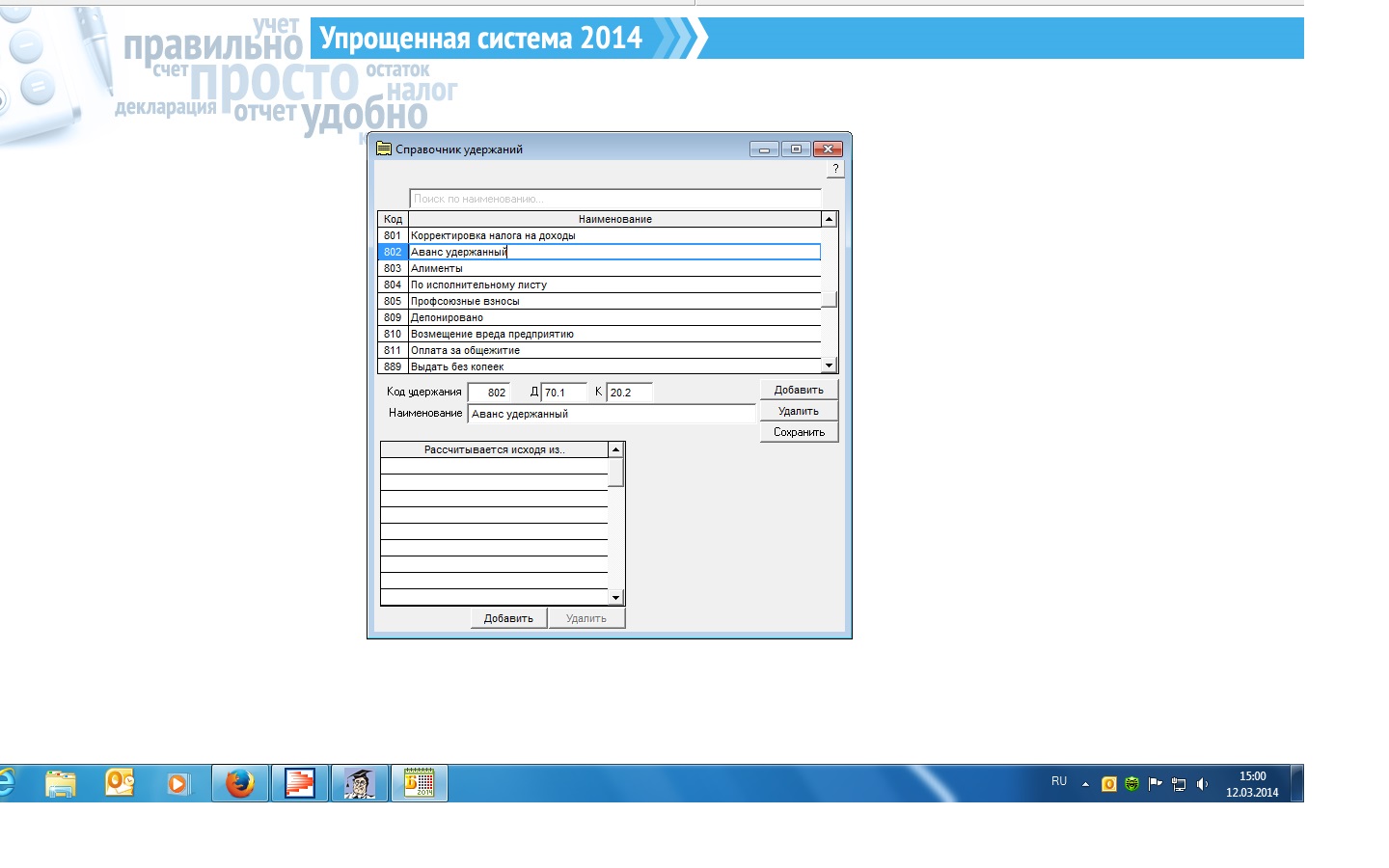The image size is (1389, 868).
Task: Open Firefox from the taskbar
Action: pyautogui.click(x=240, y=783)
